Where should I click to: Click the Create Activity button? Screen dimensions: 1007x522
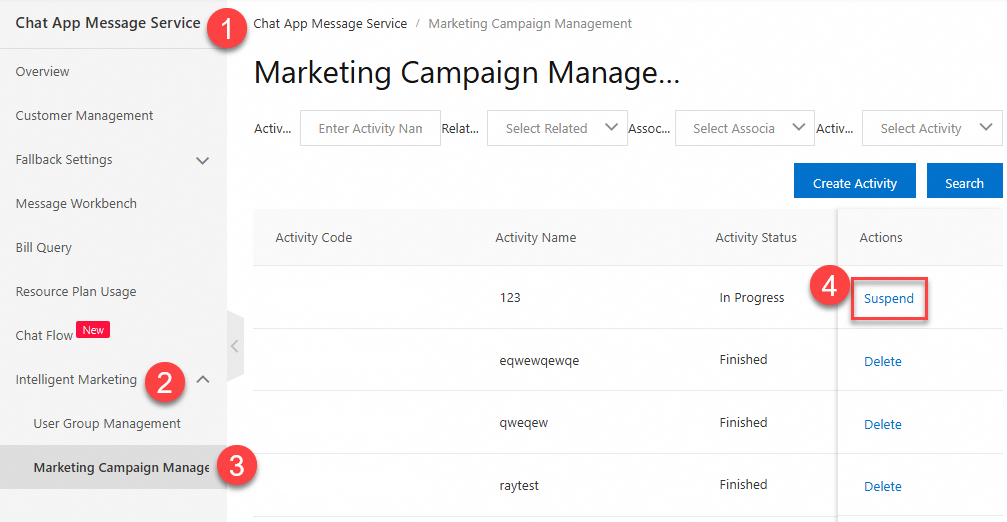pos(854,183)
